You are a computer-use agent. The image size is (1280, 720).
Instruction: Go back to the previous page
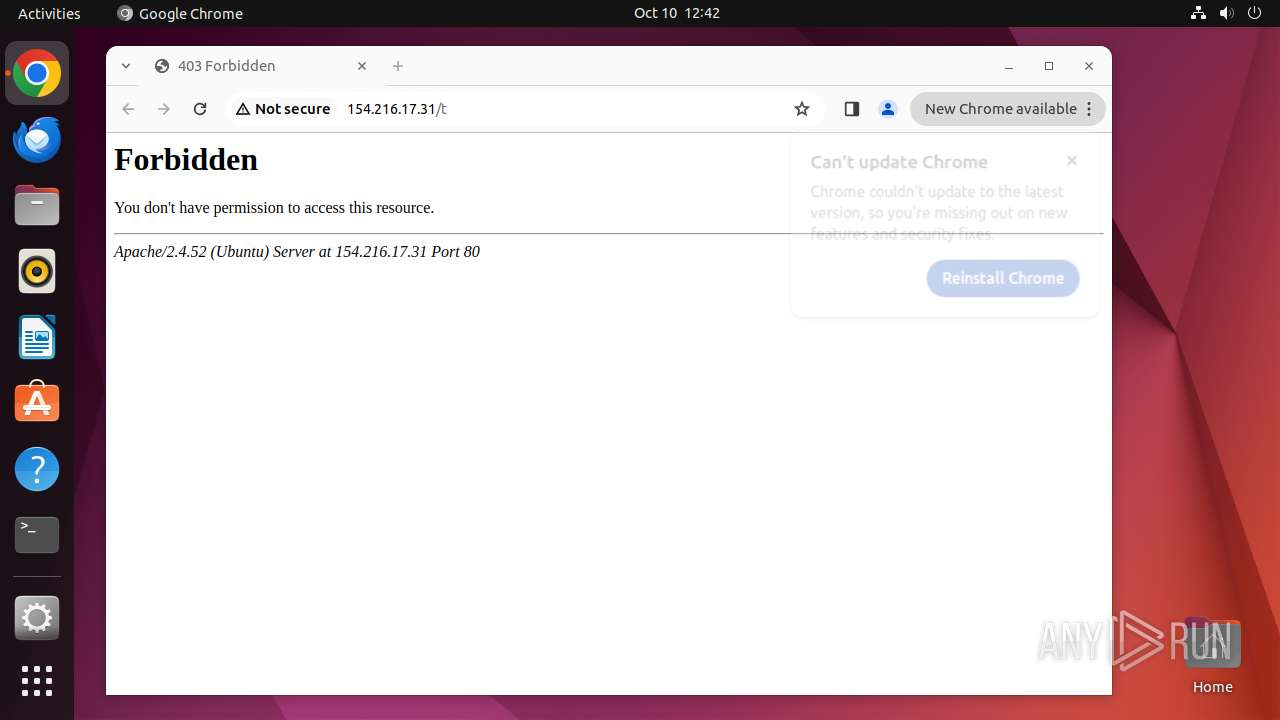pyautogui.click(x=128, y=109)
